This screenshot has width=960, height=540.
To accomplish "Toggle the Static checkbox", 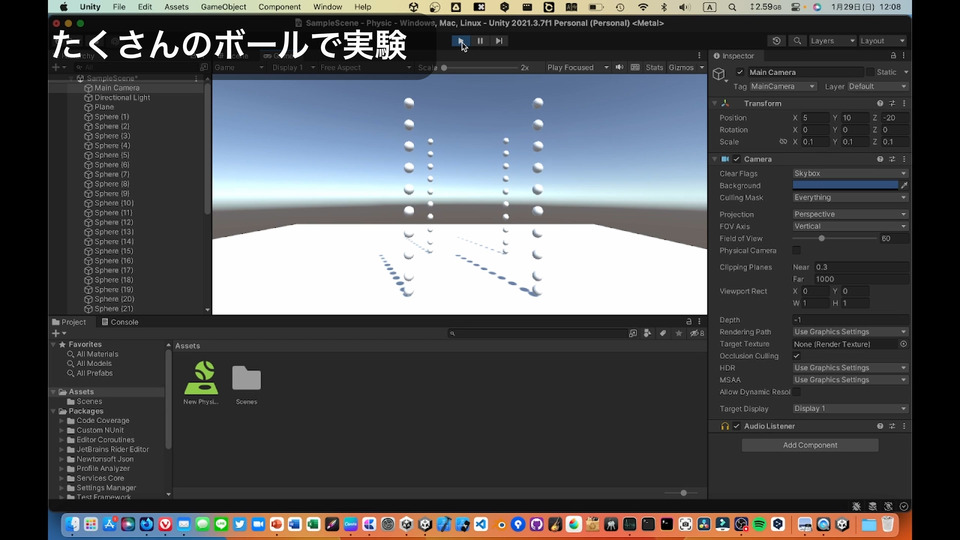I will click(x=869, y=72).
